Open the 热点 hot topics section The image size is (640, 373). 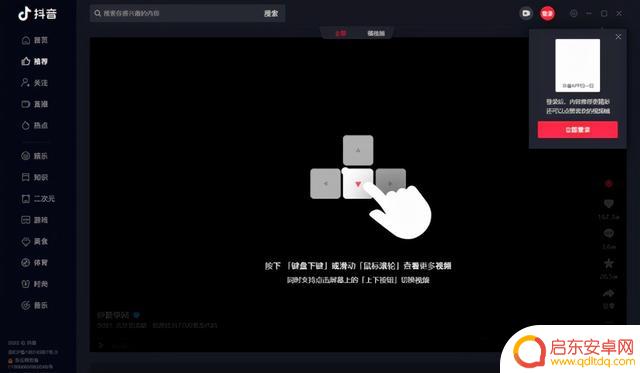pos(35,125)
